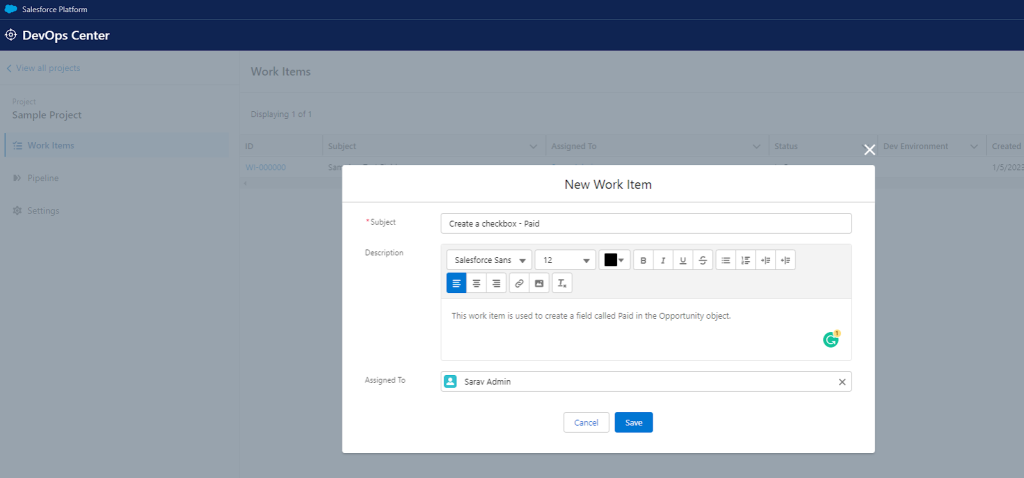
Task: Open the Subject column header menu chevron
Action: coord(534,146)
